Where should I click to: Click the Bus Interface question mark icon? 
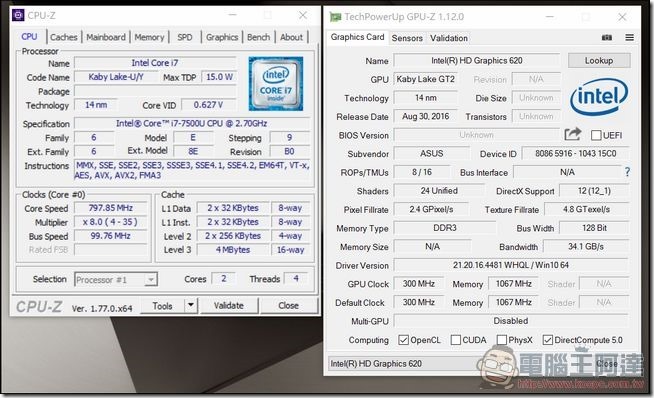coord(627,172)
